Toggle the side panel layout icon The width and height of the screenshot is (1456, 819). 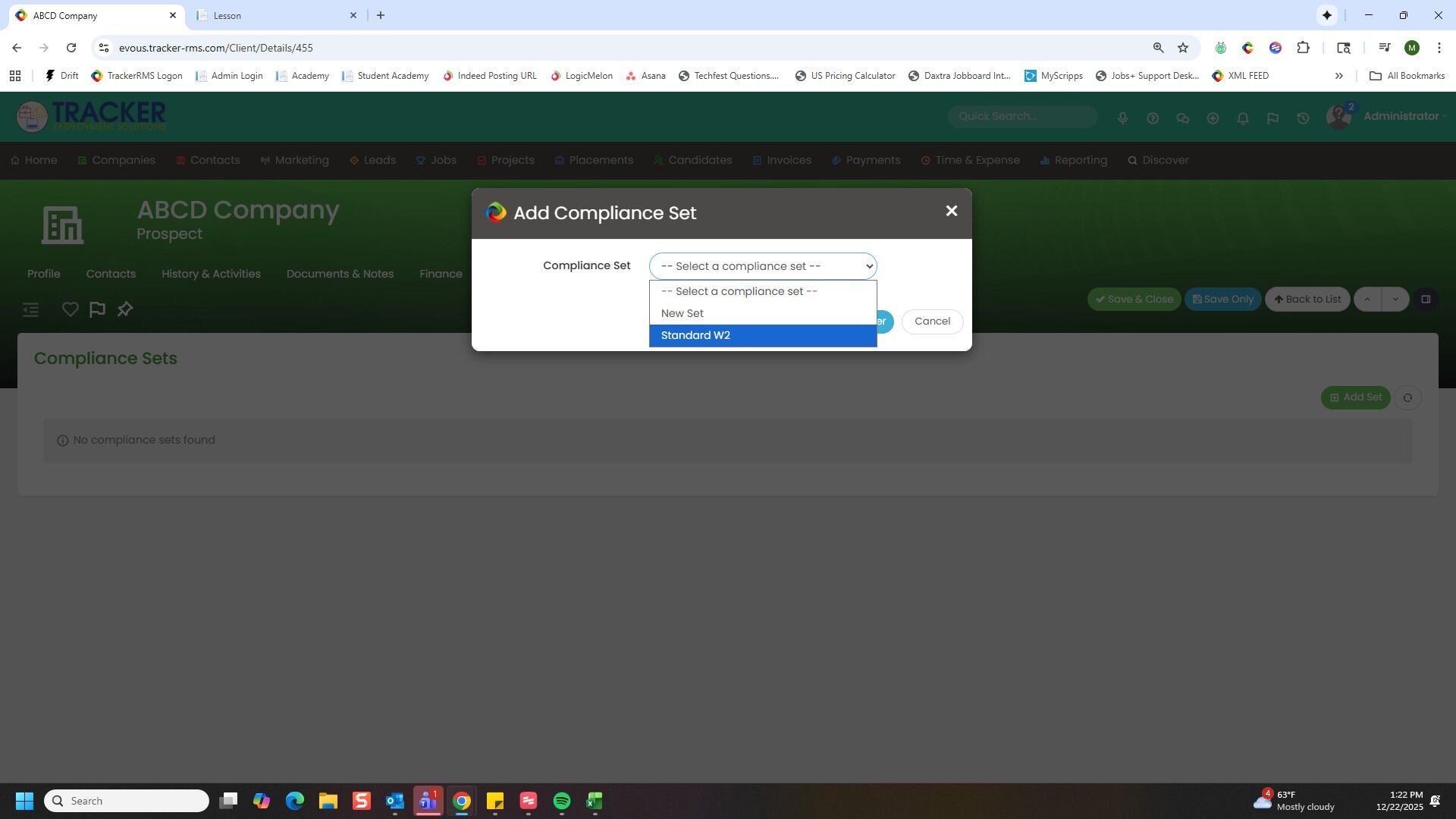1426,299
